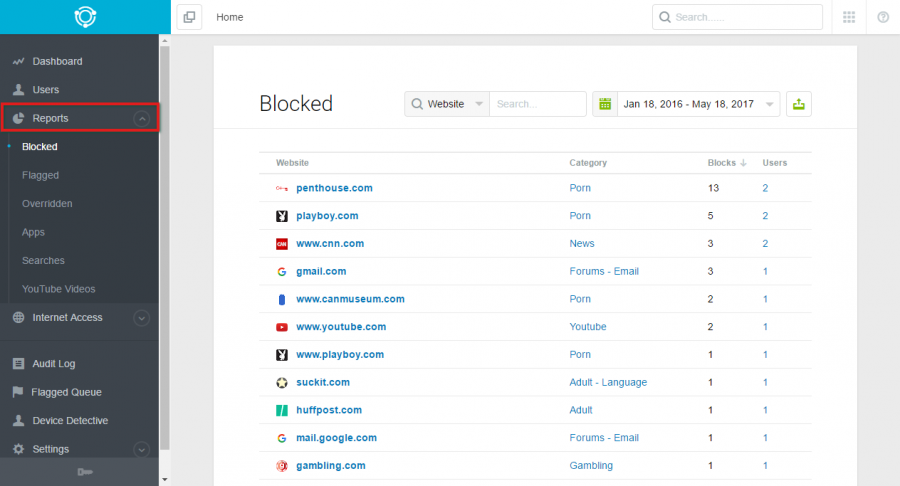Select YouTube Videos under Reports
This screenshot has width=900, height=486.
tap(59, 289)
